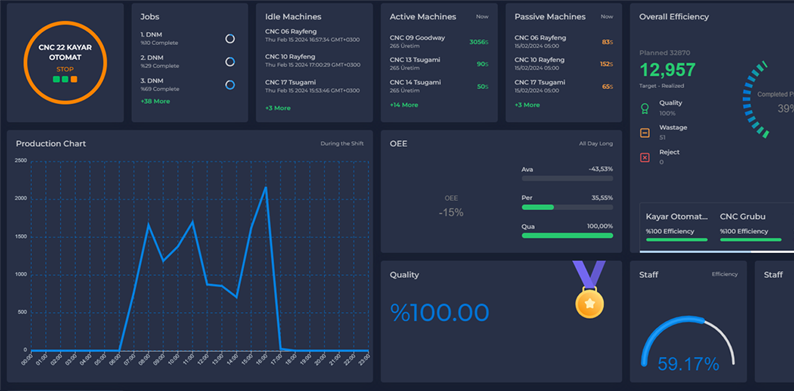This screenshot has height=391, width=794.
Task: Click the Now label on Passive Machines
Action: (x=607, y=17)
